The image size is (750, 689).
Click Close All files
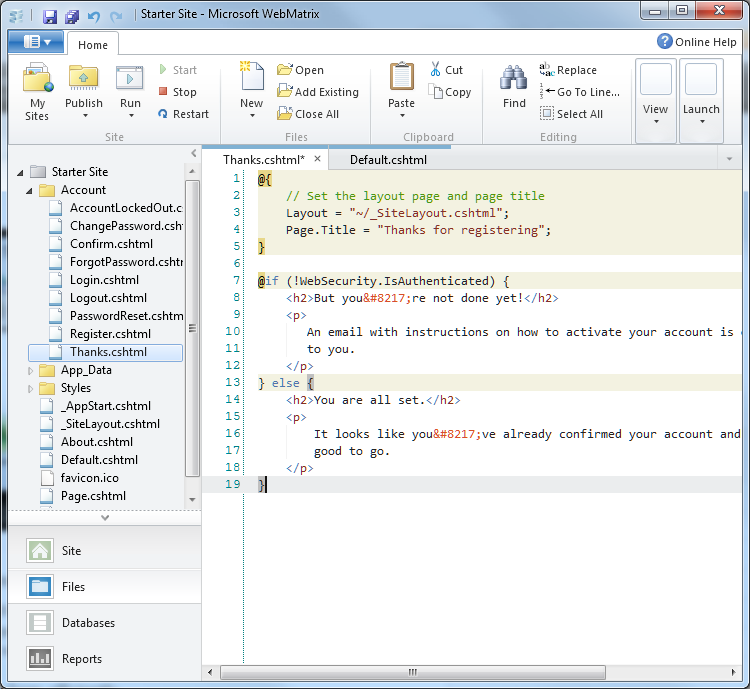(x=308, y=114)
